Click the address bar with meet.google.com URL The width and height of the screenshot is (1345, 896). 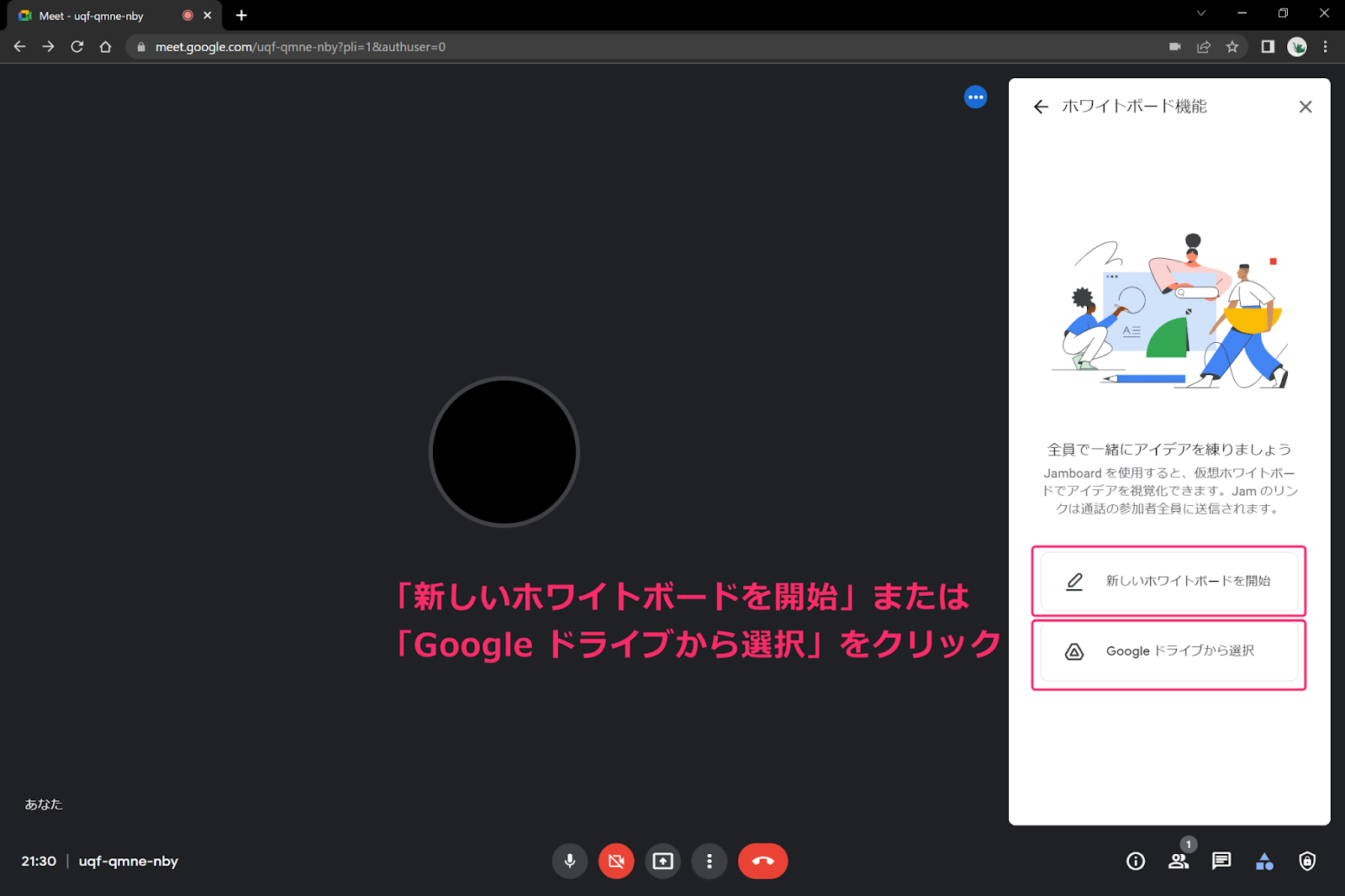click(x=643, y=47)
